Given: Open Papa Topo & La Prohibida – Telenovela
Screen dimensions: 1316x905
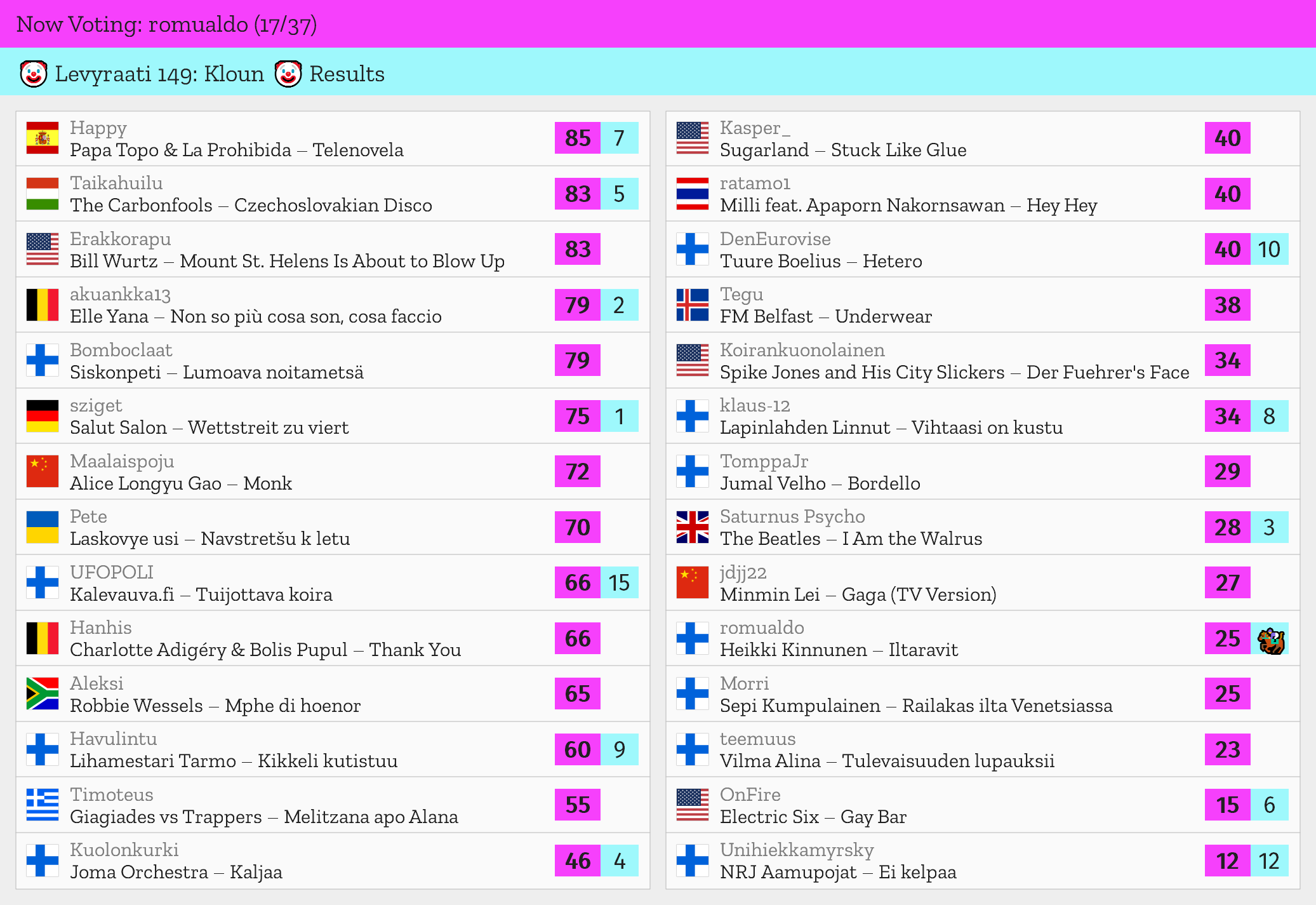Looking at the screenshot, I should click(x=236, y=151).
